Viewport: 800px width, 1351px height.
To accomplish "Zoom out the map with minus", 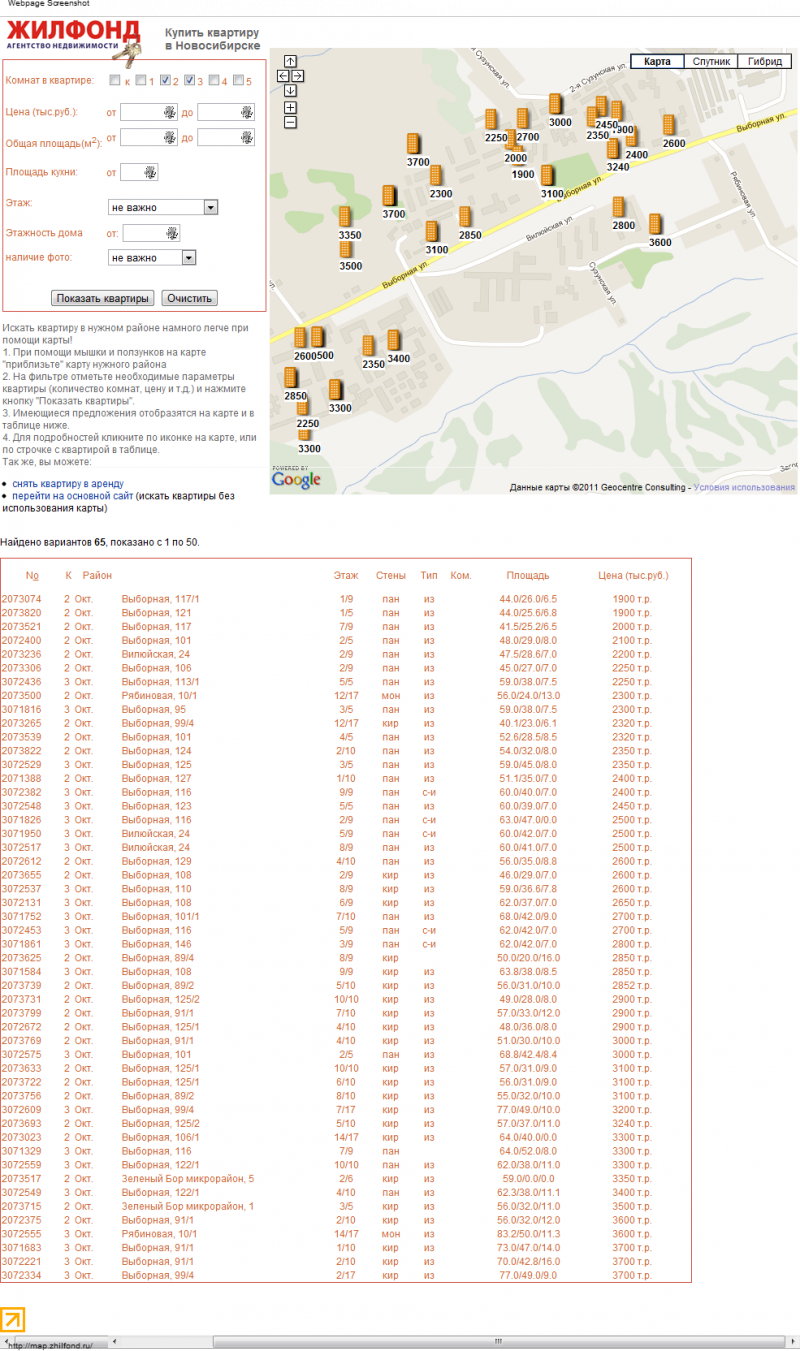I will pyautogui.click(x=290, y=122).
